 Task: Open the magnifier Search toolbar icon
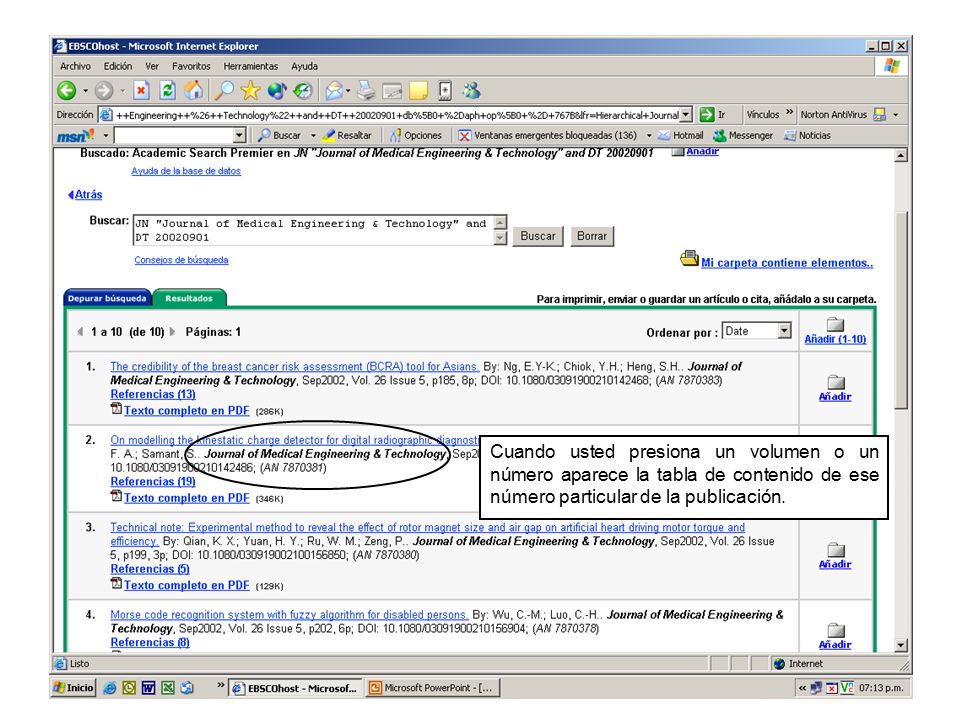(x=224, y=91)
